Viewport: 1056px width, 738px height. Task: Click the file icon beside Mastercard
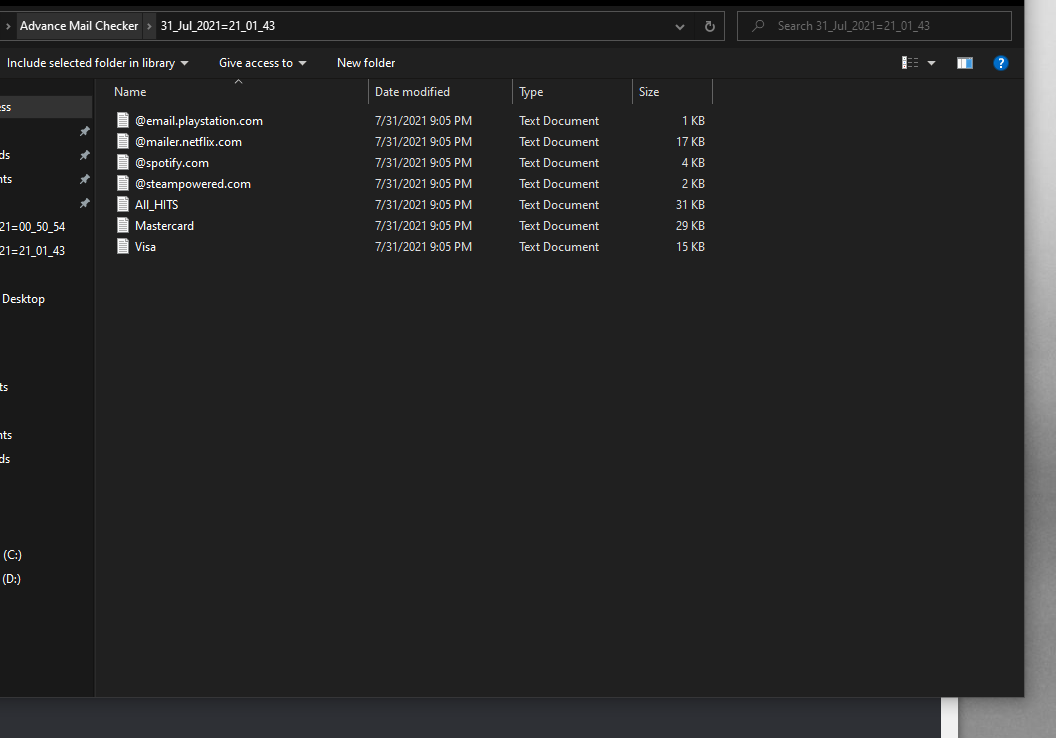123,226
